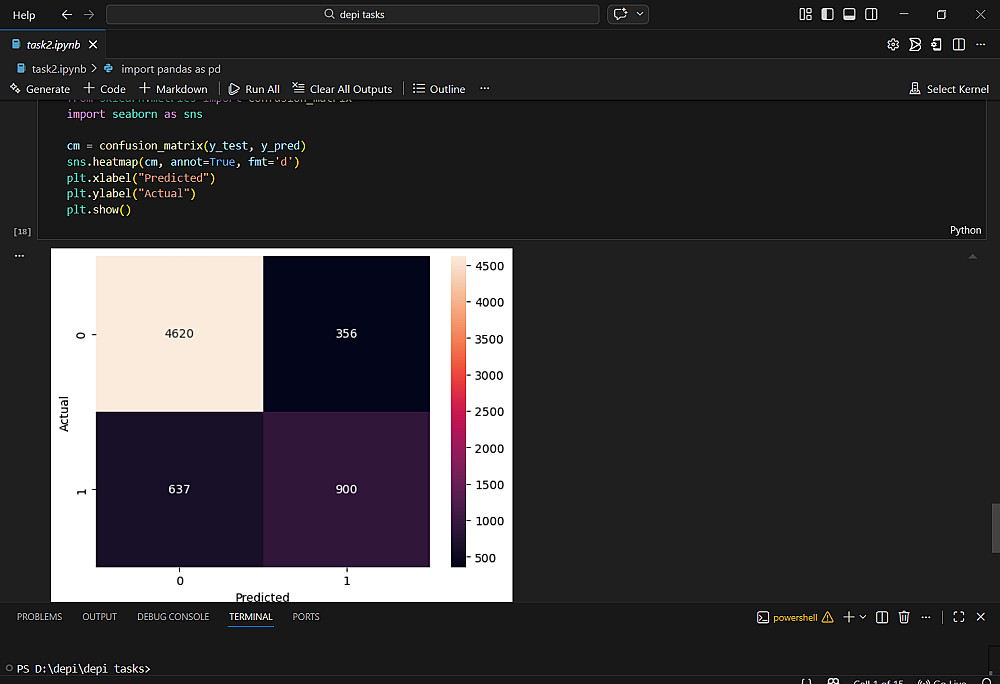
Task: Toggle the primary side bar layout
Action: click(x=827, y=15)
